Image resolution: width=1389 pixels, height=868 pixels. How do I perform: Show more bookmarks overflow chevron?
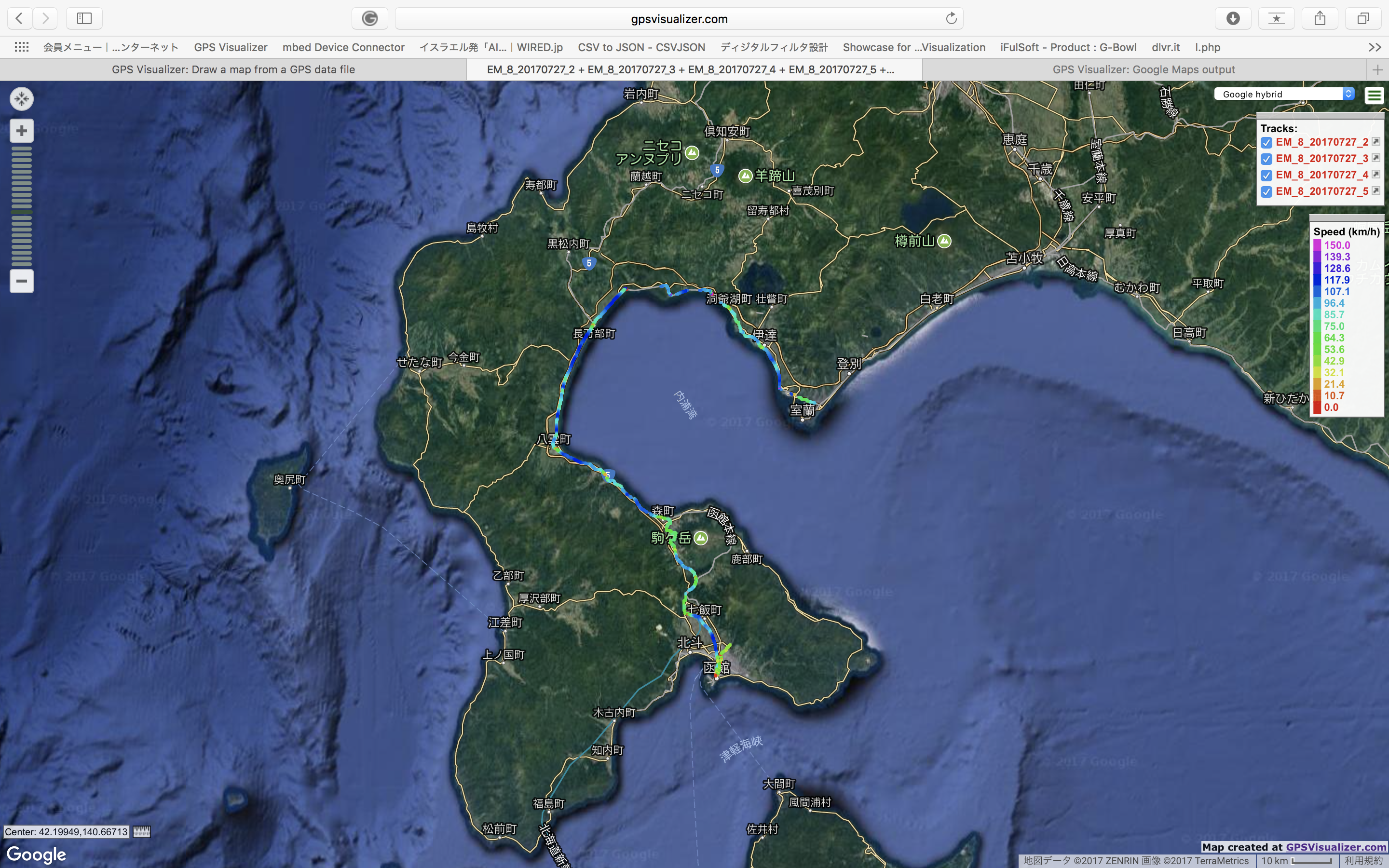coord(1375,47)
